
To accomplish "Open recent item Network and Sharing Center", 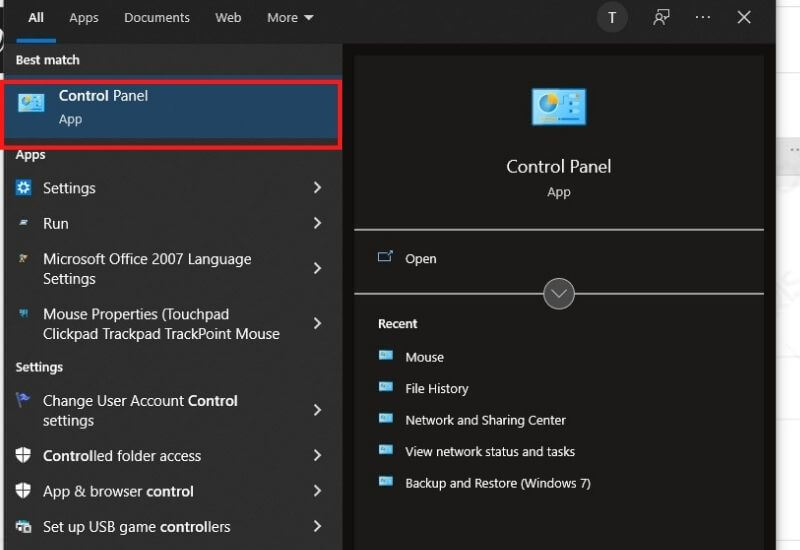I will click(x=485, y=420).
